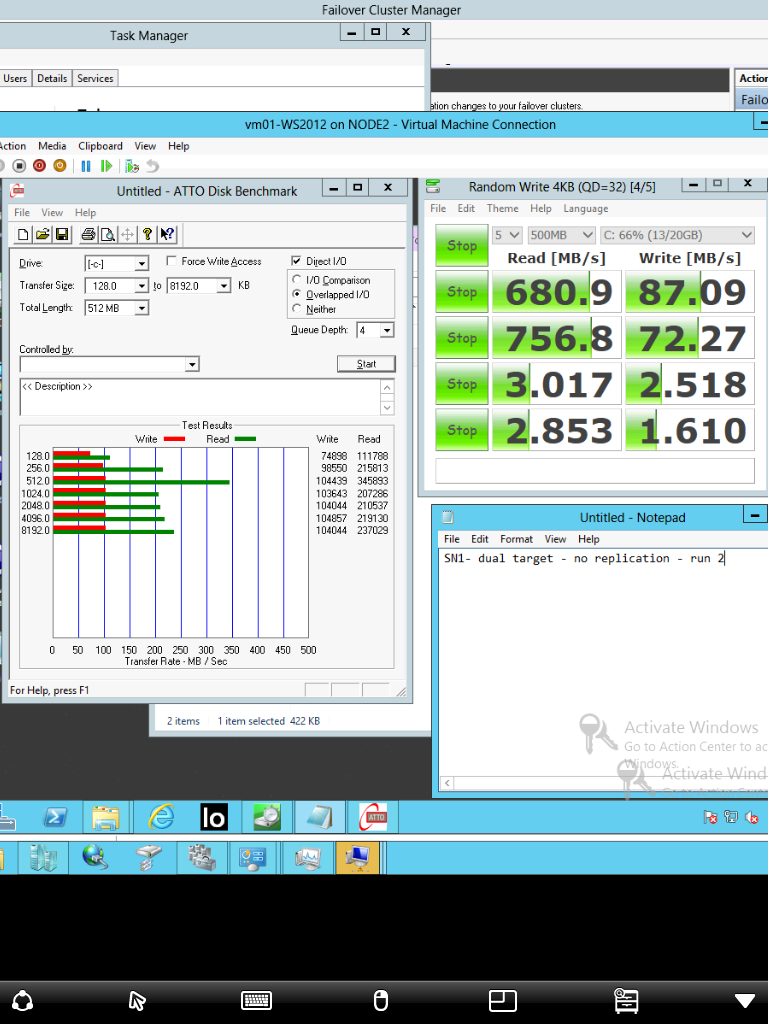Viewport: 768px width, 1024px height.
Task: Click the Save floppy icon in ATTO toolbar
Action: [62, 234]
